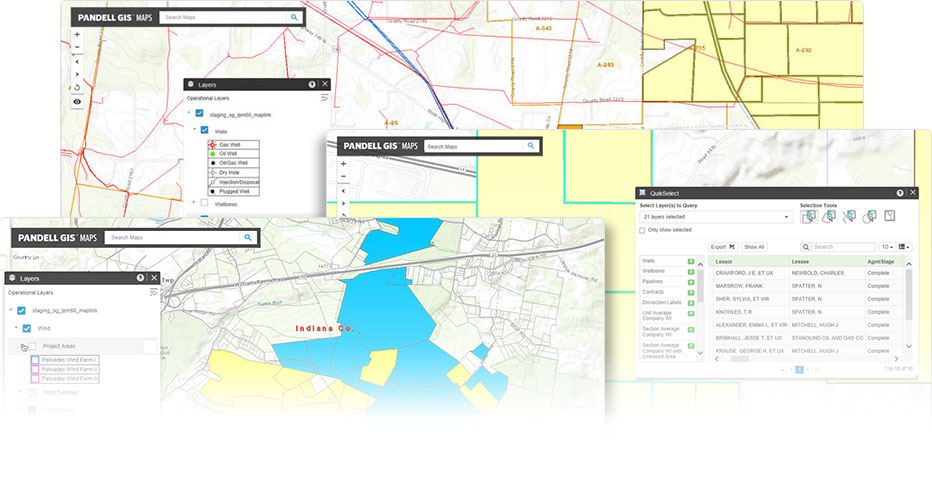The image size is (932, 487).
Task: Click the Dry Hole legend symbol
Action: [x=213, y=172]
